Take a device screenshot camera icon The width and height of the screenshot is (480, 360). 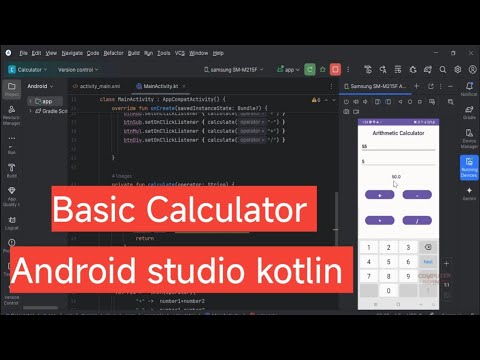coord(346,111)
